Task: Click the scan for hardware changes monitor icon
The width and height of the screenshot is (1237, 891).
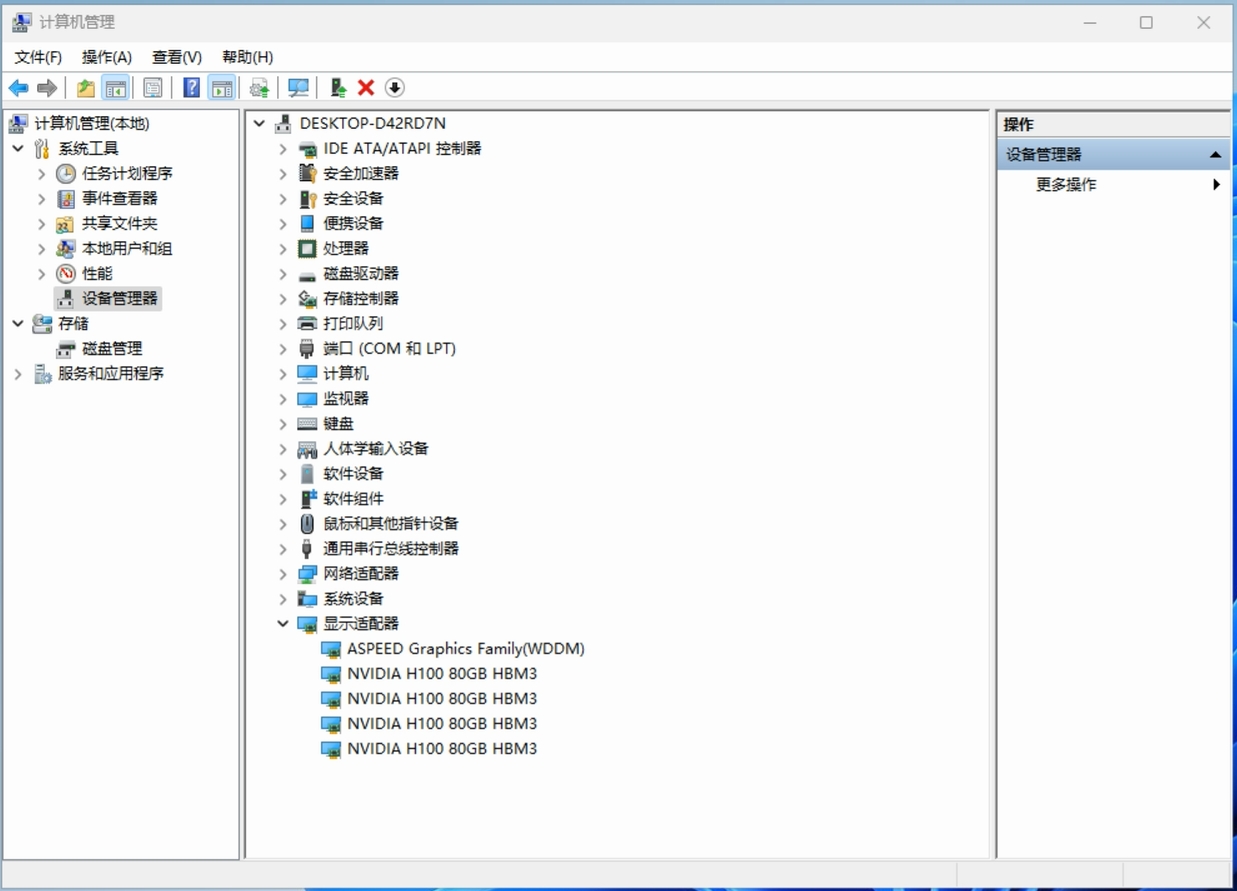Action: click(x=298, y=88)
